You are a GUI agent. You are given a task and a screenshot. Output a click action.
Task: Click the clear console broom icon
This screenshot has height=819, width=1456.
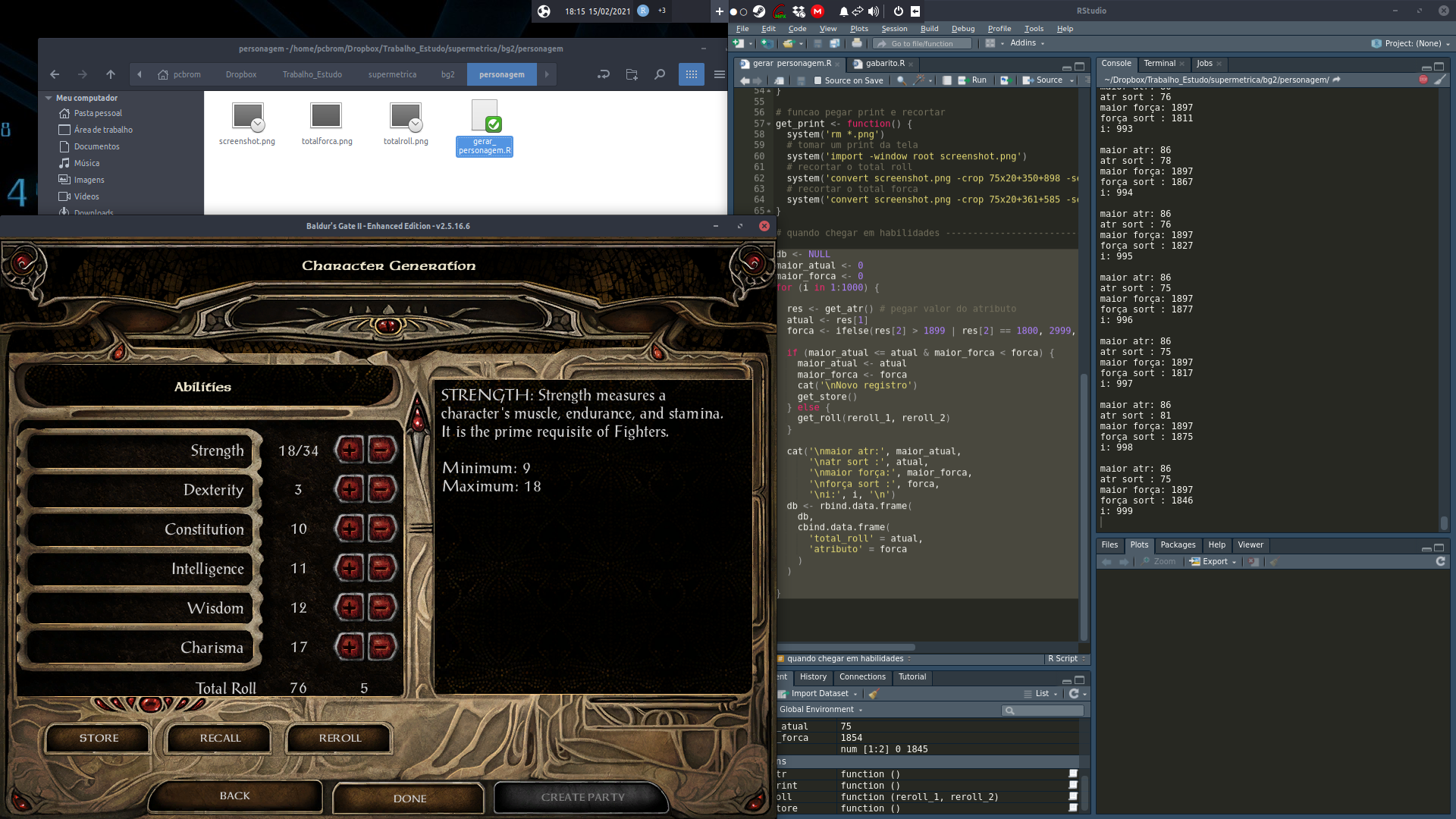pyautogui.click(x=1440, y=80)
